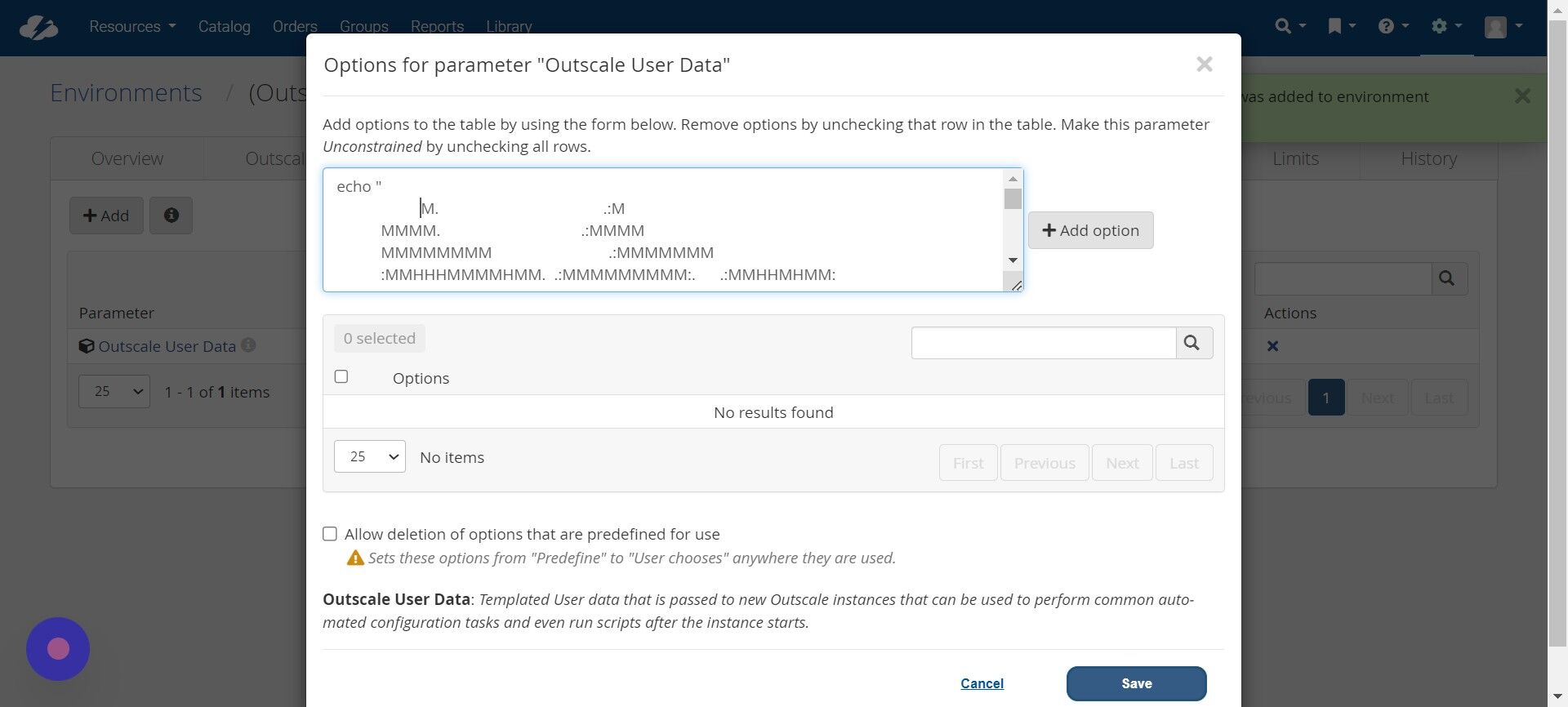Click the info icon button beside Add
Viewport: 1568px width, 707px height.
pos(171,216)
